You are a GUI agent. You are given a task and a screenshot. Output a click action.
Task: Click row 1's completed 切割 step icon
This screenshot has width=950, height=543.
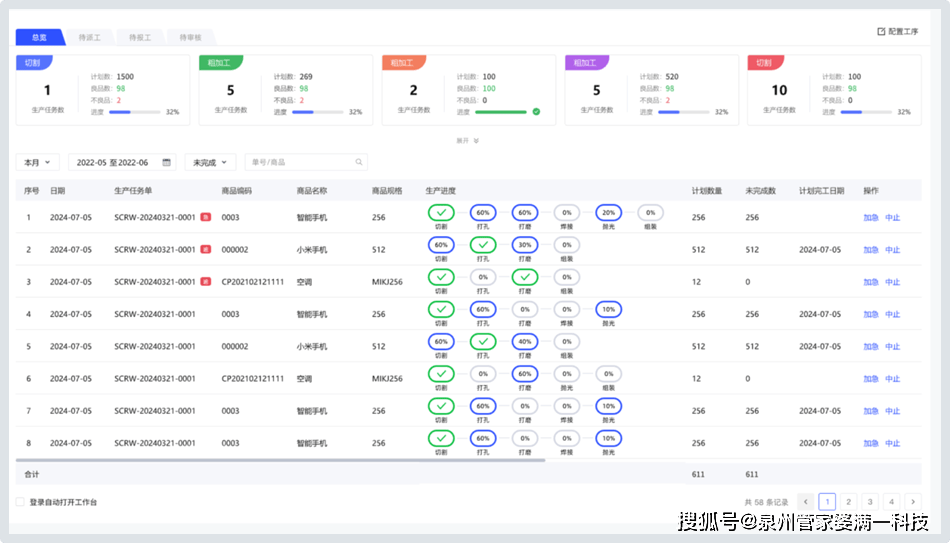(x=441, y=213)
